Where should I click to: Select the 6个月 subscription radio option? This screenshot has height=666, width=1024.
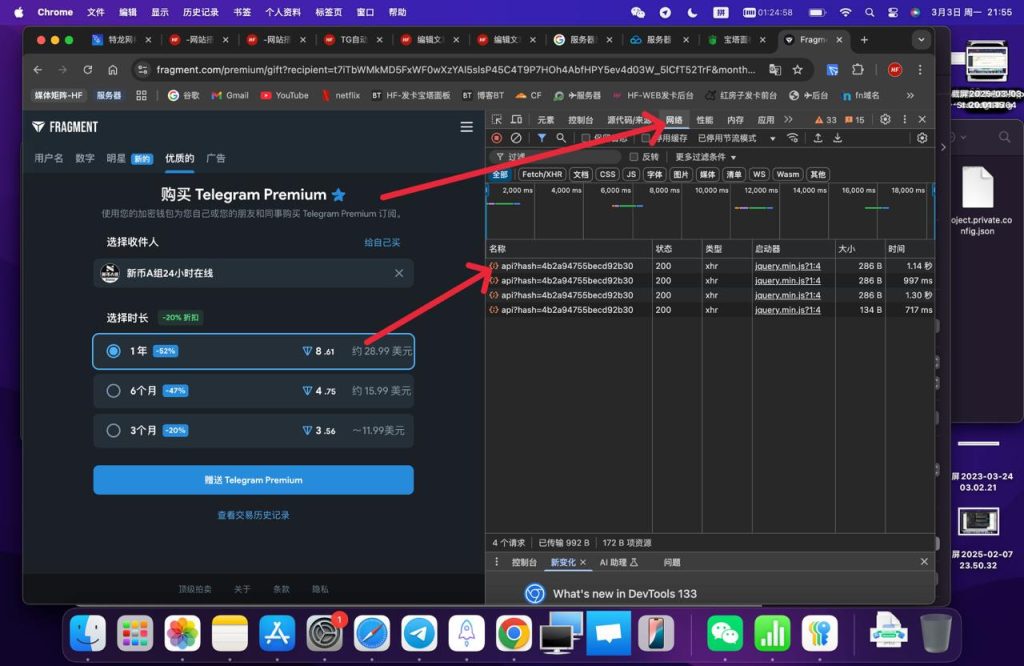(x=113, y=391)
